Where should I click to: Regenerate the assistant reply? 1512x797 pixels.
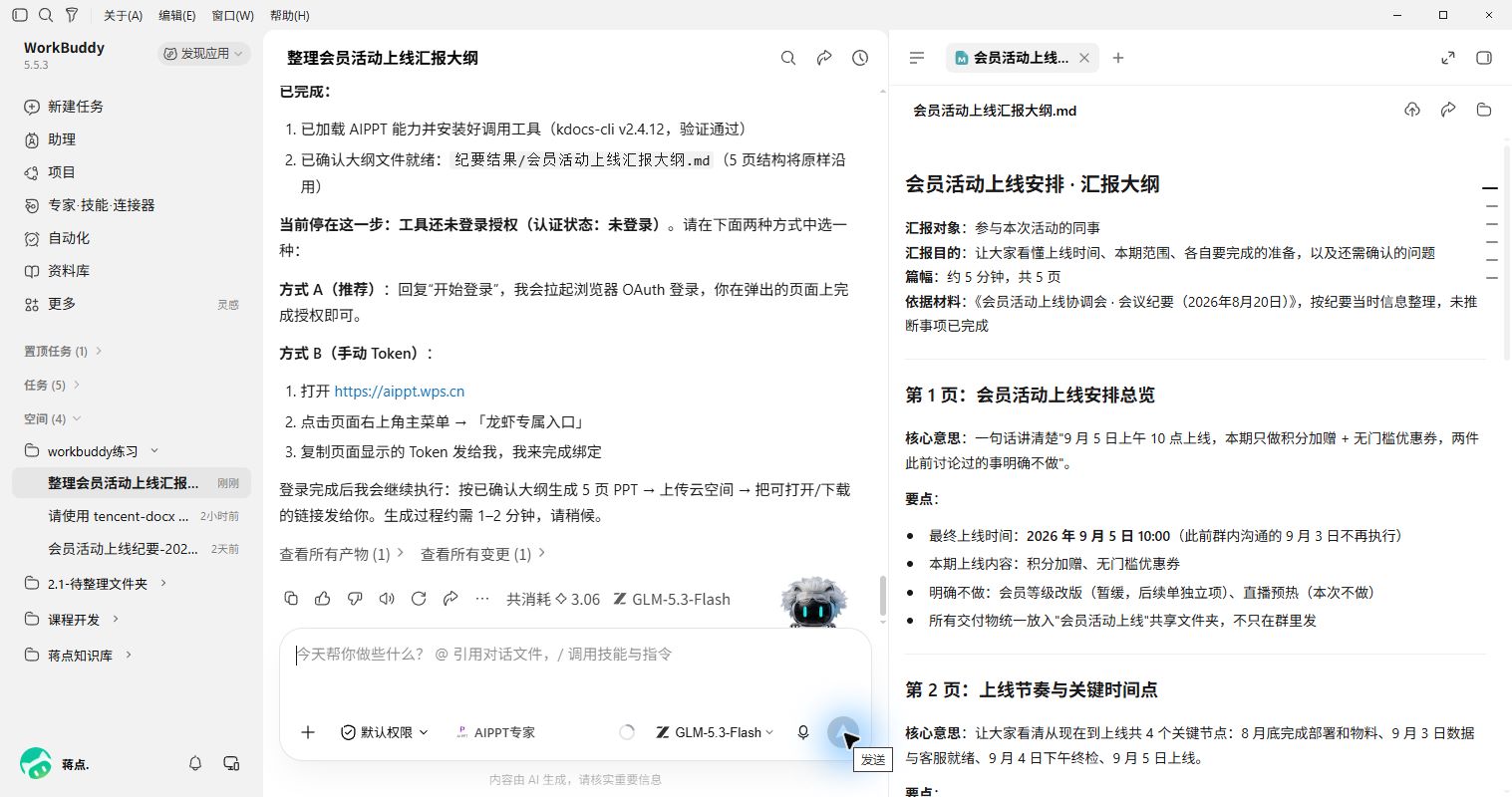(x=419, y=598)
